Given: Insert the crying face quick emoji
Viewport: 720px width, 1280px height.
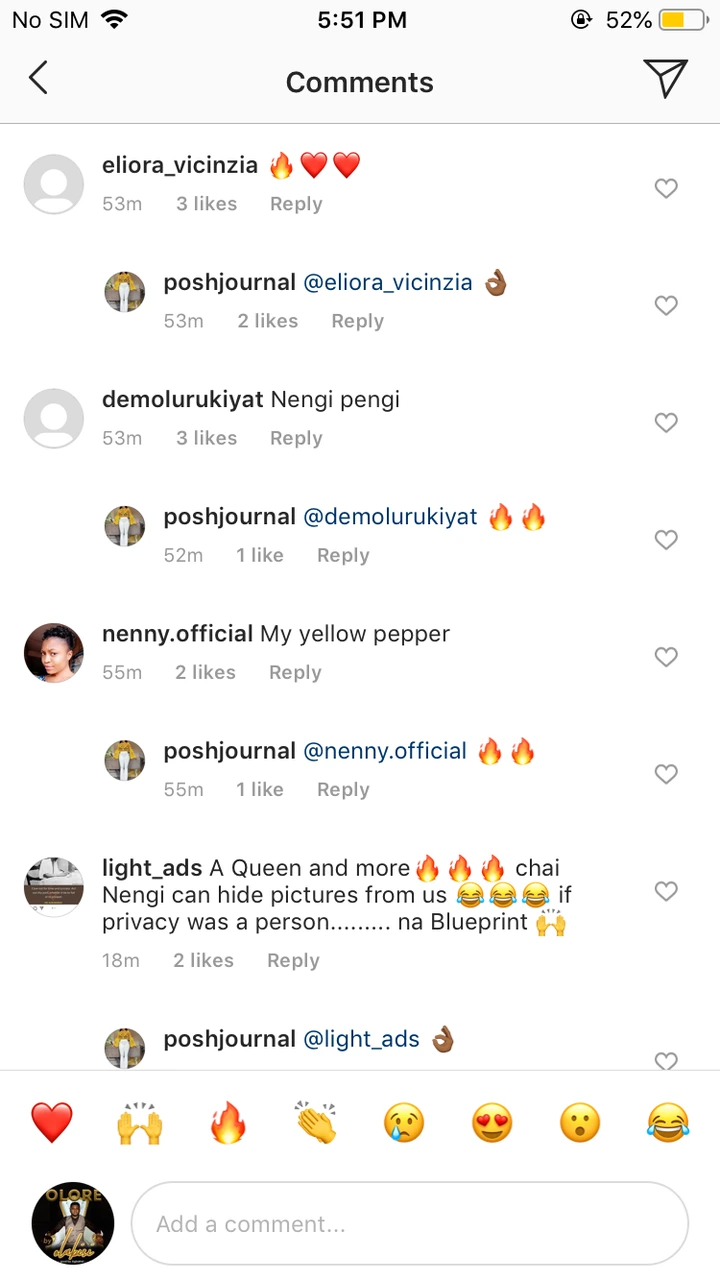Looking at the screenshot, I should coord(403,1122).
